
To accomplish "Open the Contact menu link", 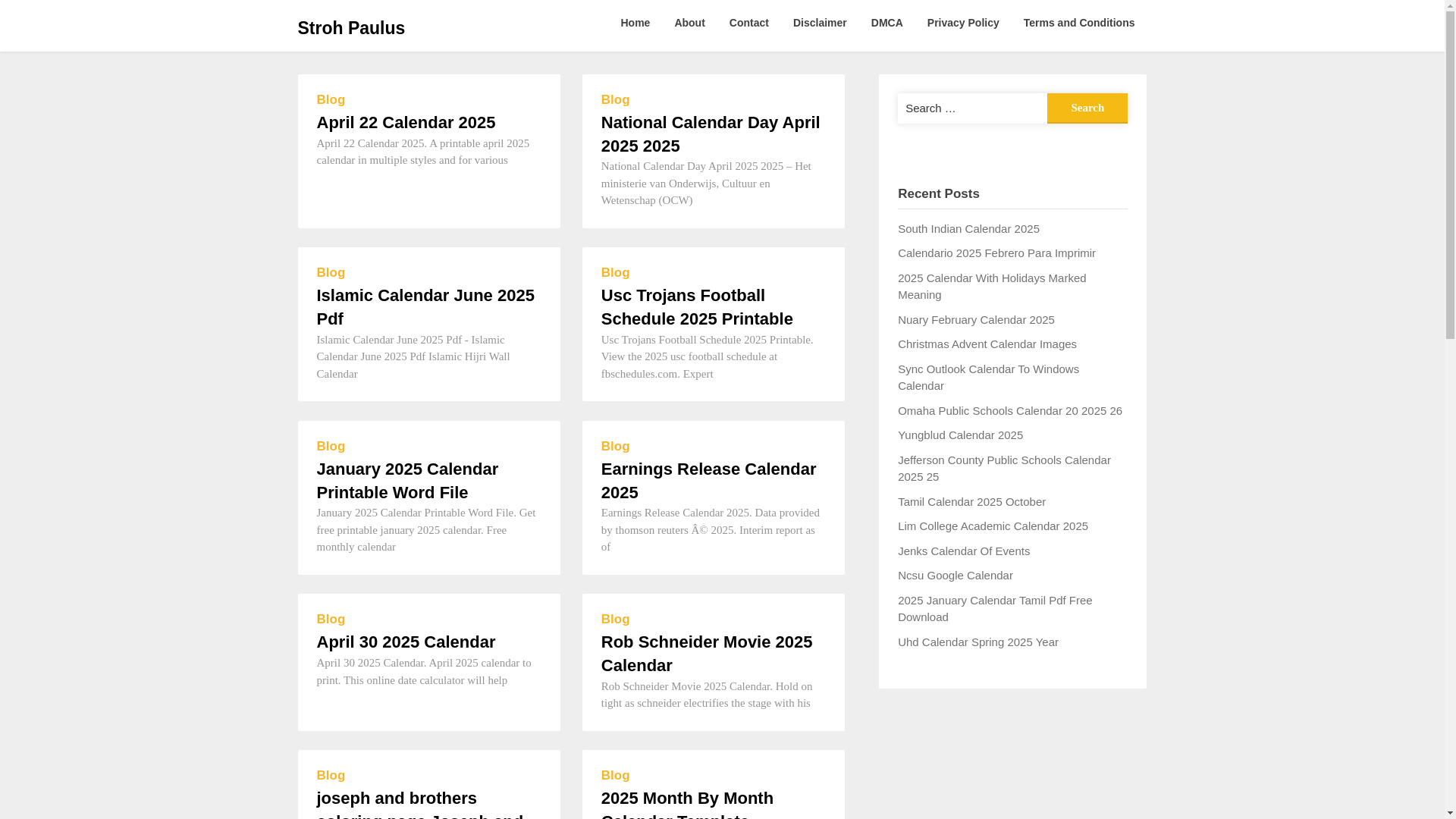I will [x=748, y=23].
